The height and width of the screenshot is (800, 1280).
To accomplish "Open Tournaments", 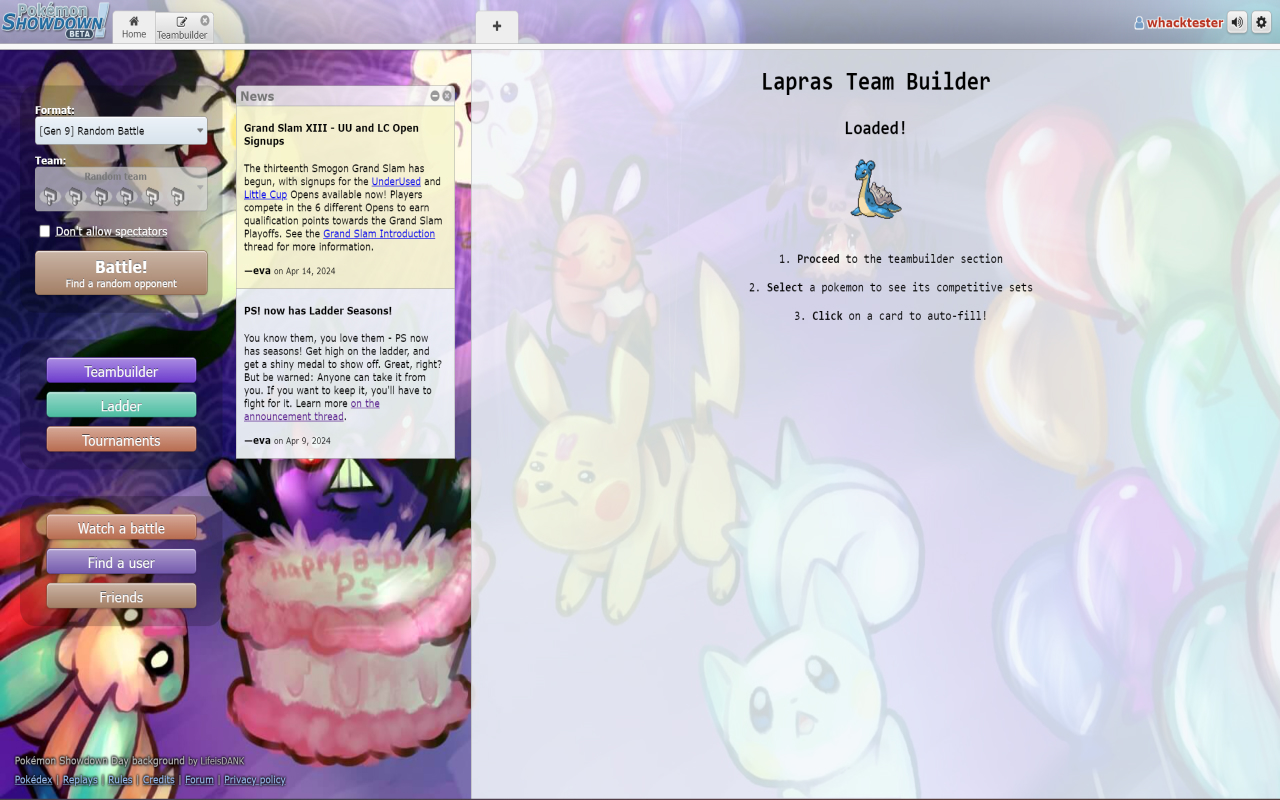I will (x=121, y=439).
